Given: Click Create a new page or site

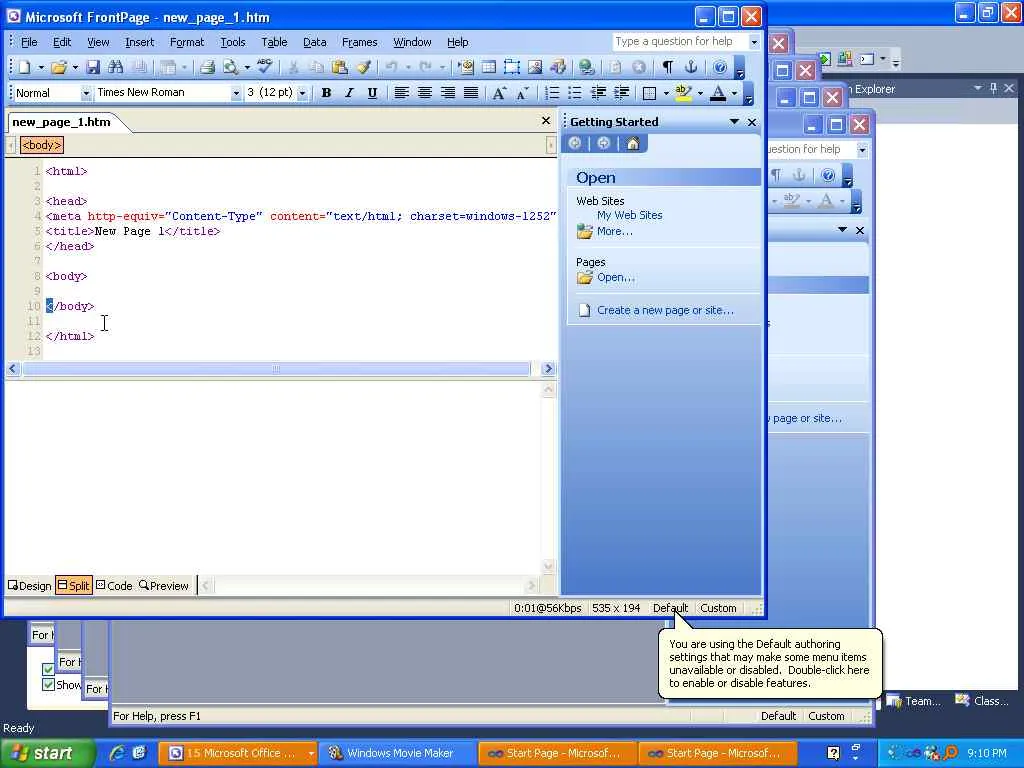Looking at the screenshot, I should [x=665, y=310].
